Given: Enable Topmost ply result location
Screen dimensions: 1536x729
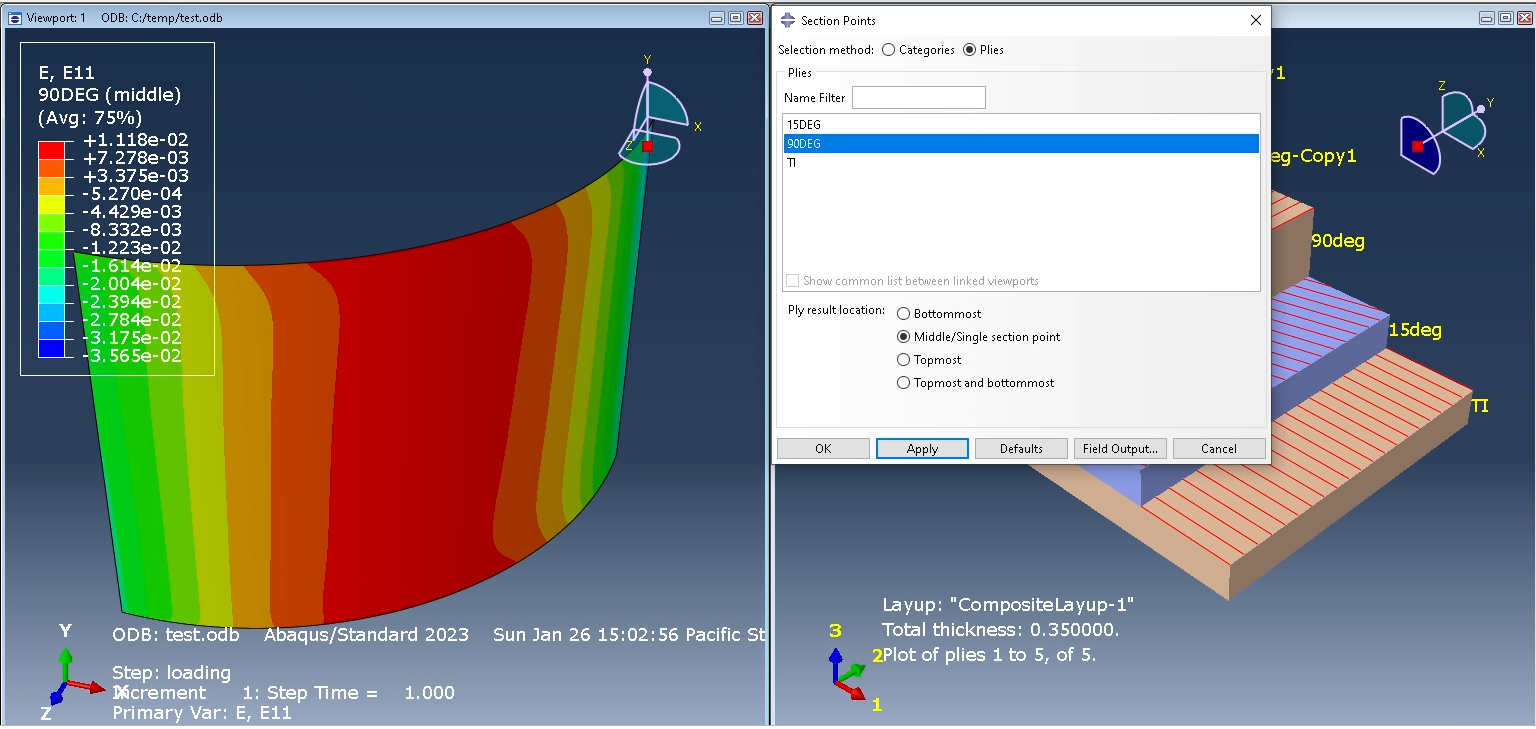Looking at the screenshot, I should coord(903,359).
